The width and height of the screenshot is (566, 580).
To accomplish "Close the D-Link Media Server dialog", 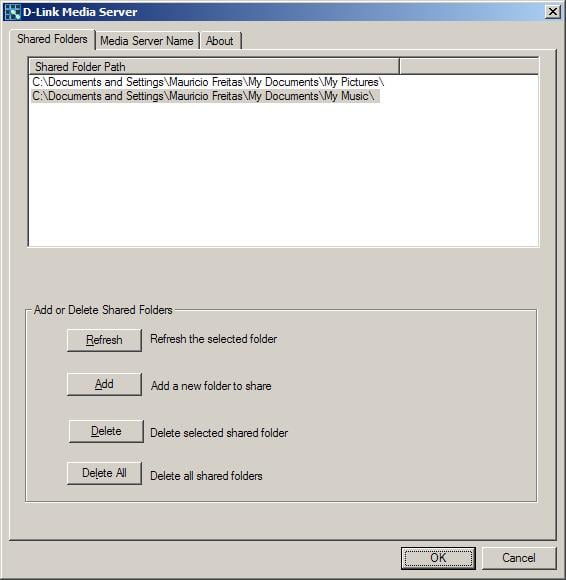I will pyautogui.click(x=553, y=12).
